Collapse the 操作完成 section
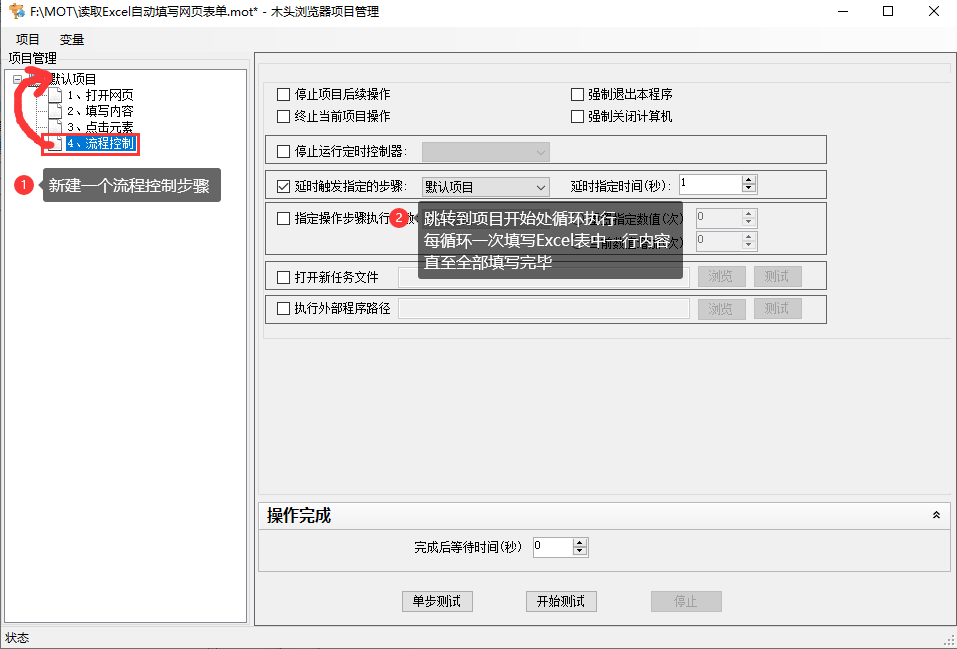Screen dimensions: 957x649 pos(936,514)
